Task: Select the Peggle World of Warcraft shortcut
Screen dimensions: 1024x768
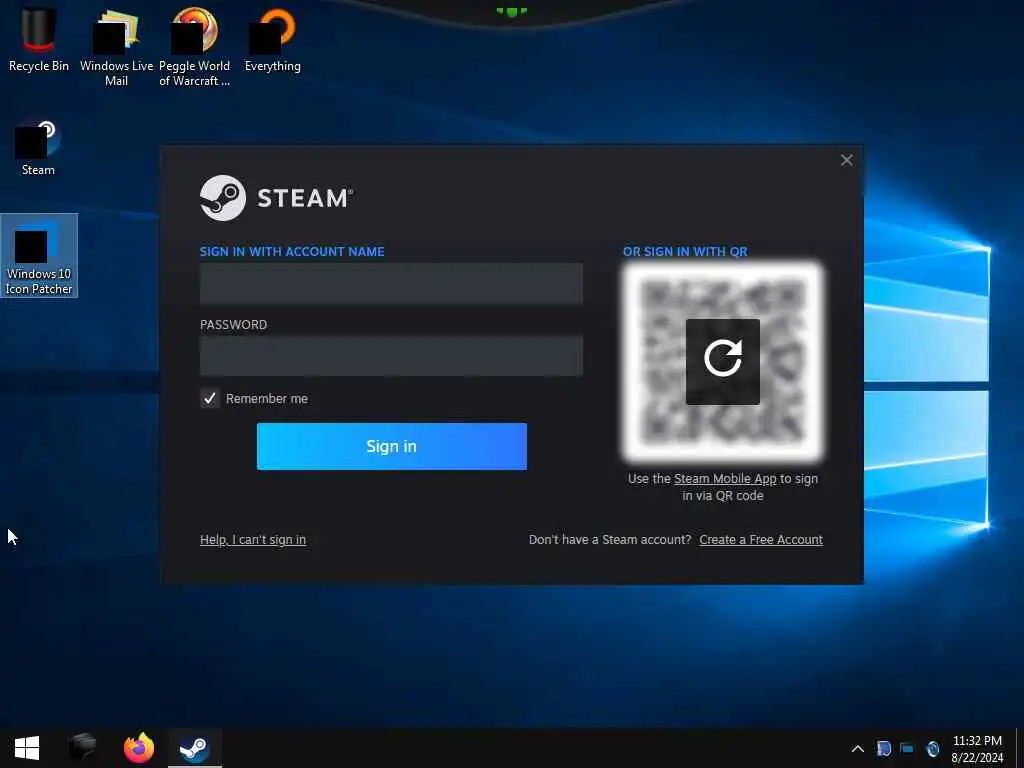Action: click(x=194, y=46)
